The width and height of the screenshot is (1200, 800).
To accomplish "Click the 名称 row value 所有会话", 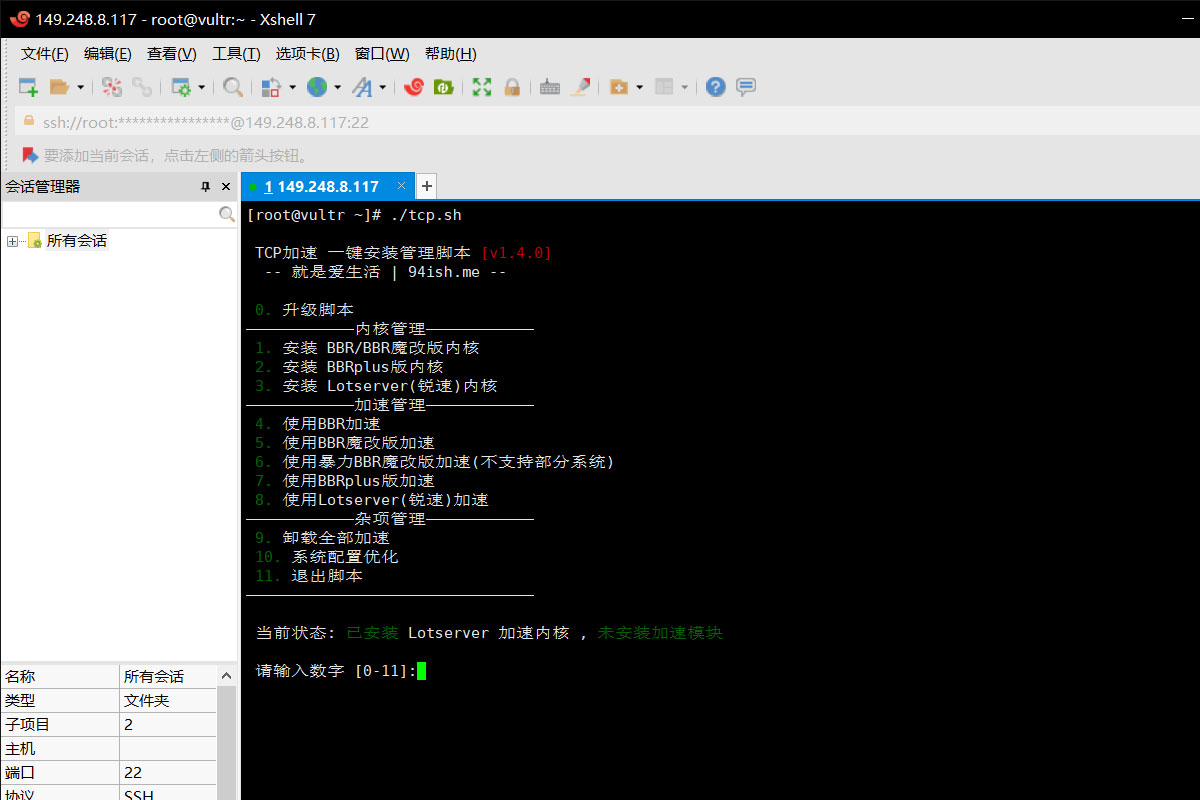I will click(168, 677).
